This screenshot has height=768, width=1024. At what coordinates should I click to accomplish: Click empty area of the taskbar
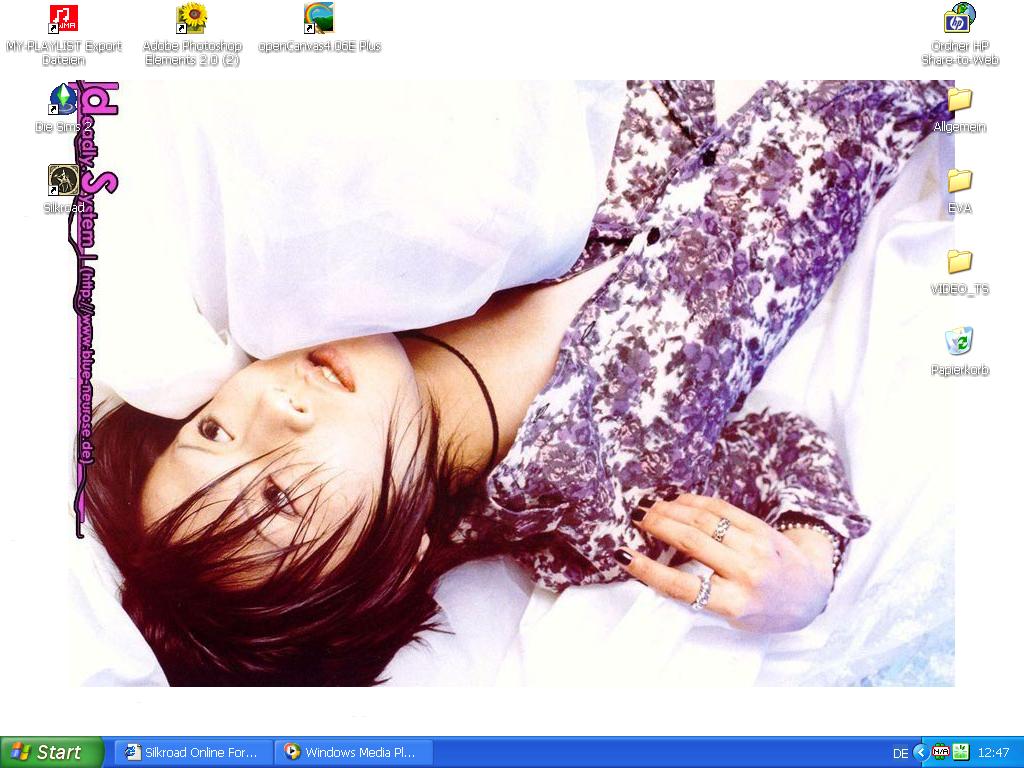point(650,752)
